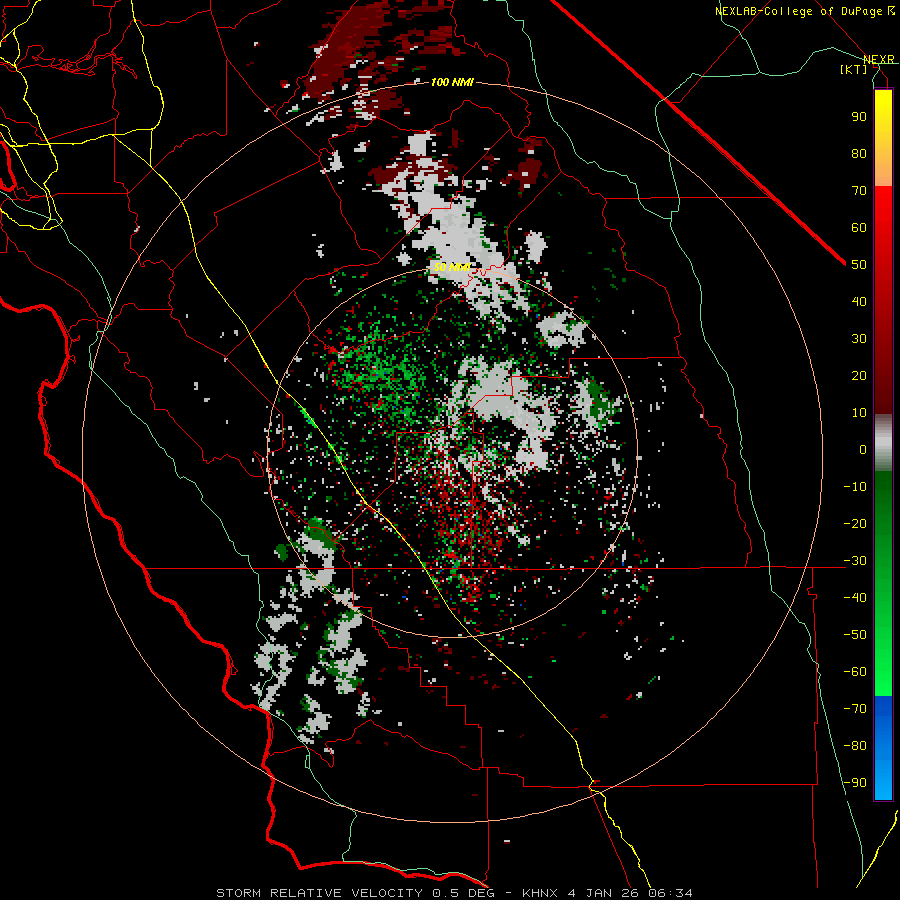Screen dimensions: 900x900
Task: Select the positive 50 knots scale value
Action: click(859, 265)
